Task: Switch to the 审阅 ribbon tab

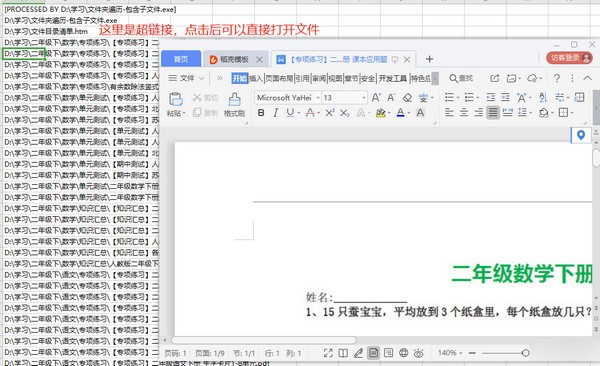Action: tap(319, 78)
